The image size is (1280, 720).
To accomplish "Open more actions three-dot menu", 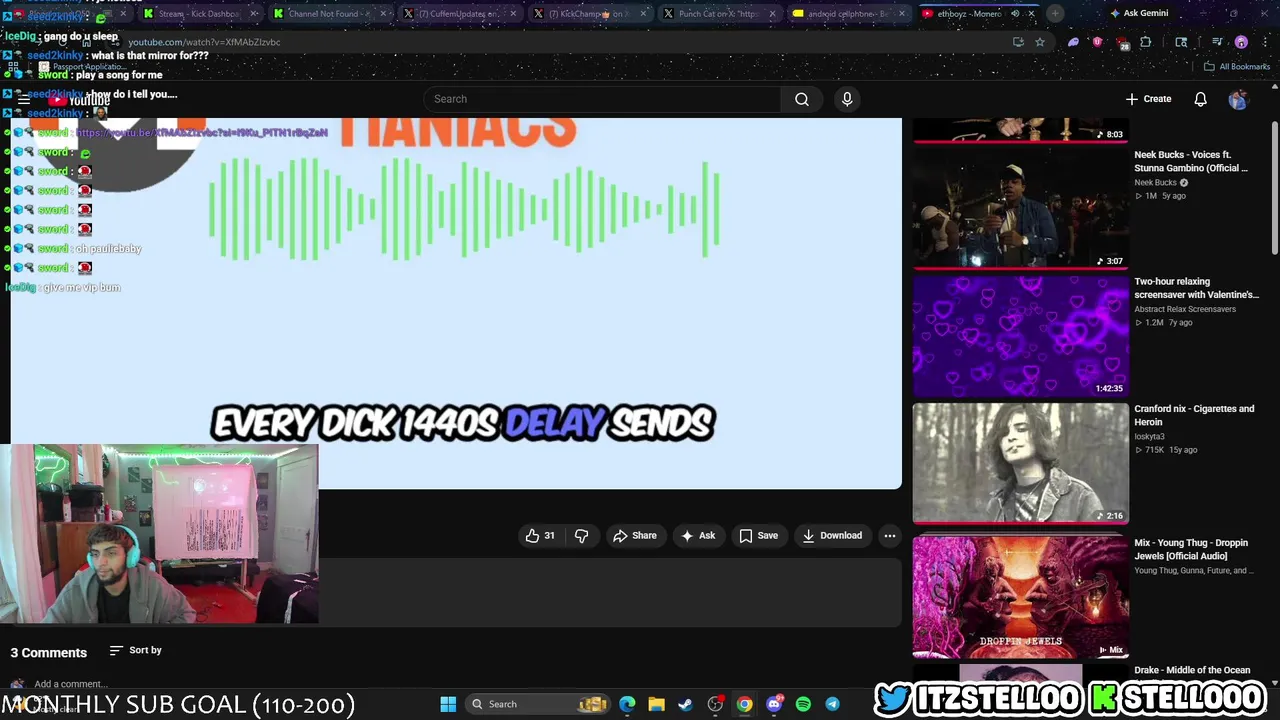I will click(x=889, y=536).
